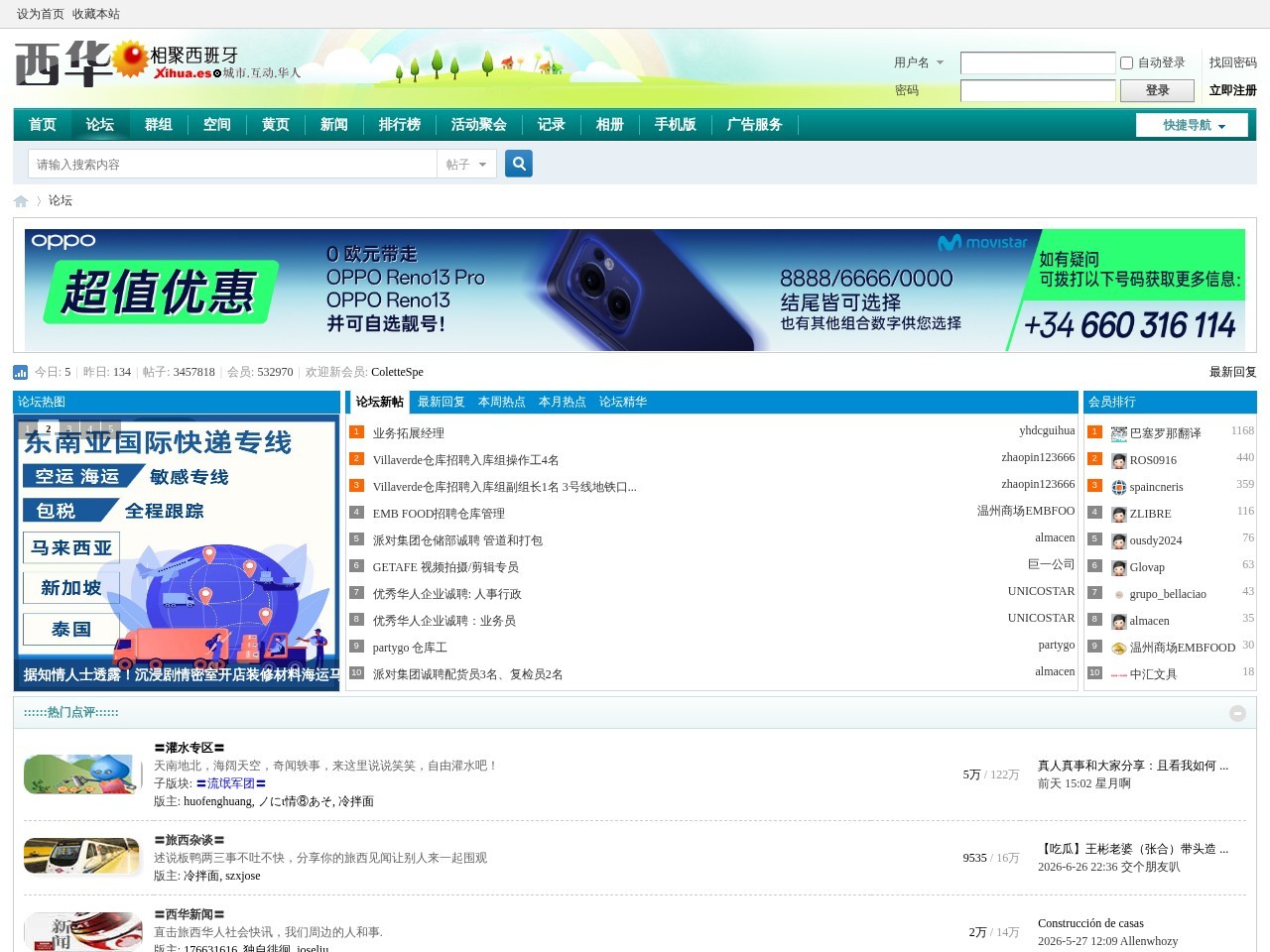Viewport: 1270px width, 952px height.
Task: Click the ROS0916 member avatar
Action: tap(1119, 461)
